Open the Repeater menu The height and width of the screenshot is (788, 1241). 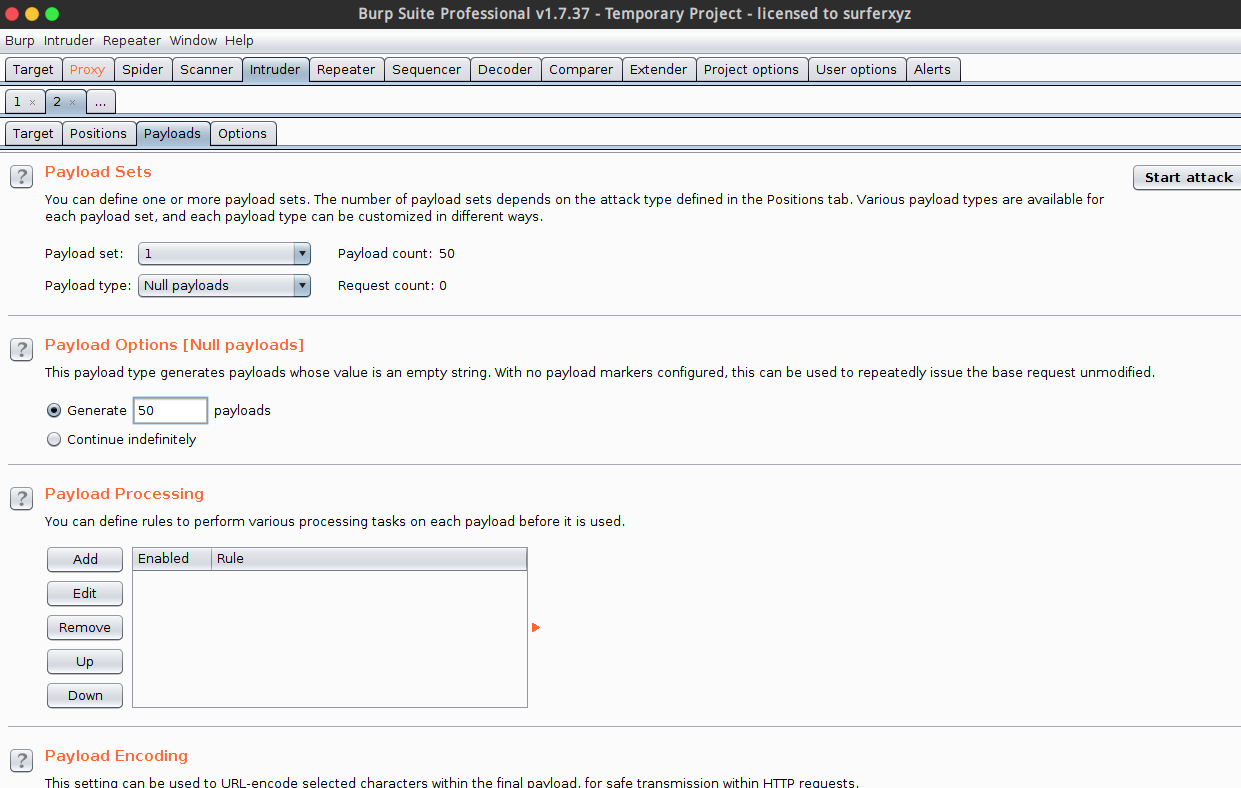pyautogui.click(x=132, y=41)
